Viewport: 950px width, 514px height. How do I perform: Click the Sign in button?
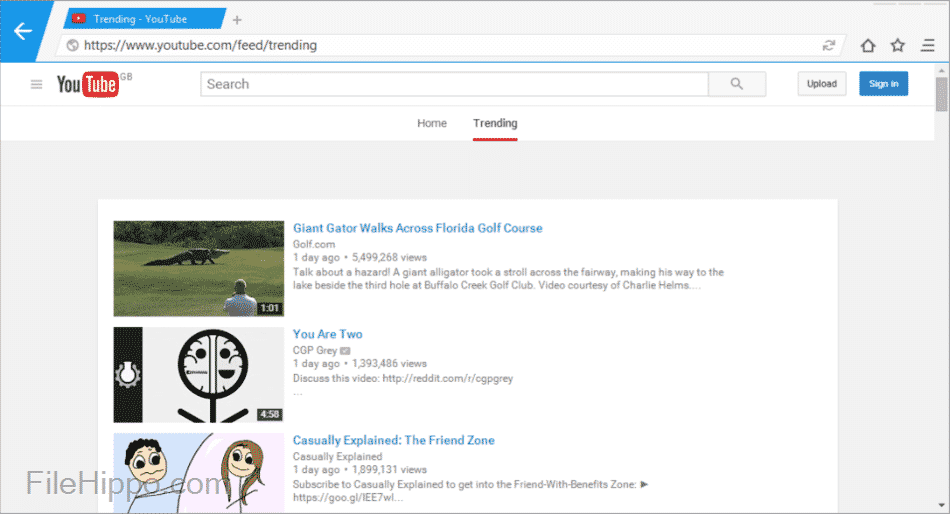point(883,84)
